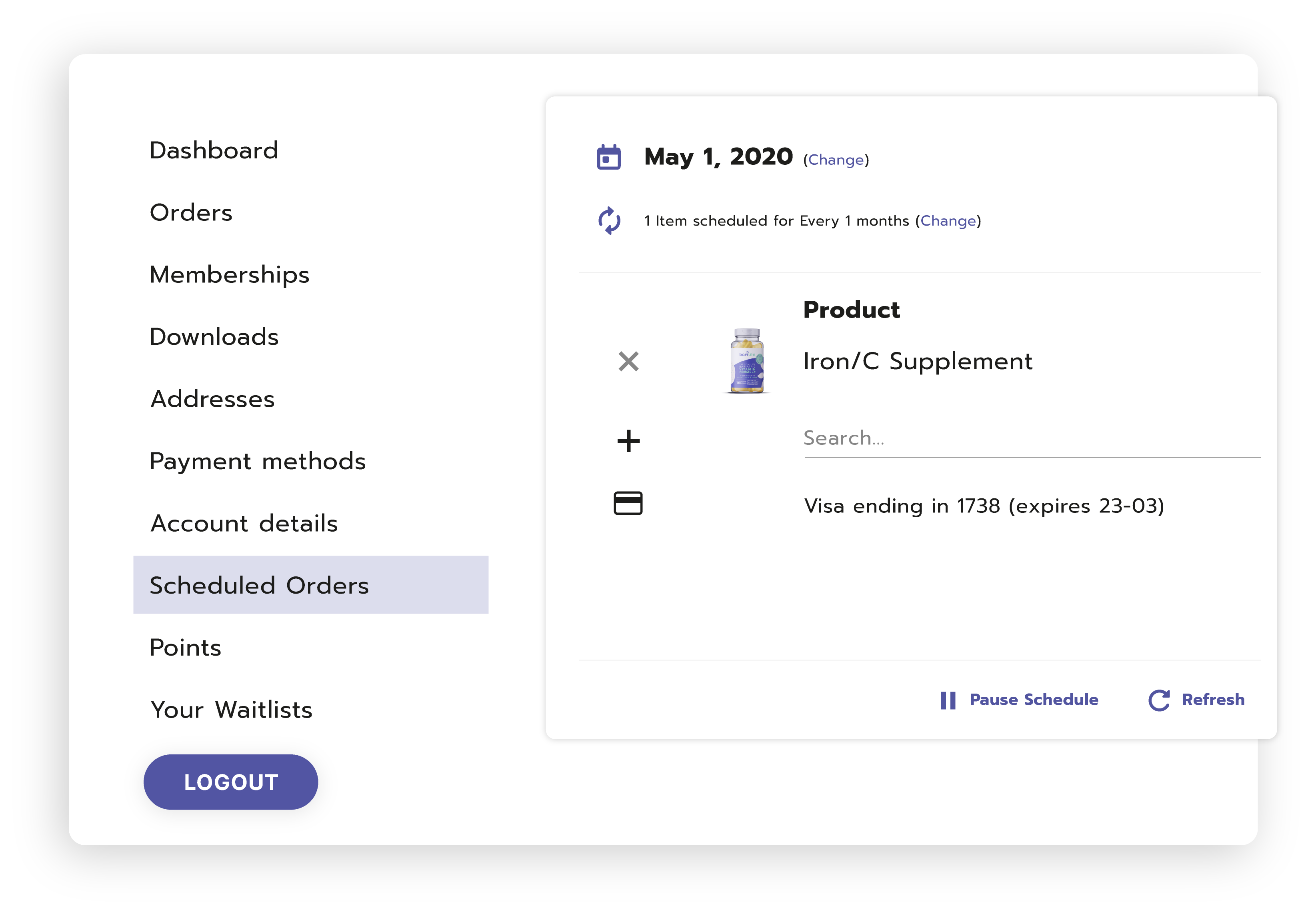Click the circular refresh arrow icon
This screenshot has width=1316, height=904.
tap(1159, 701)
